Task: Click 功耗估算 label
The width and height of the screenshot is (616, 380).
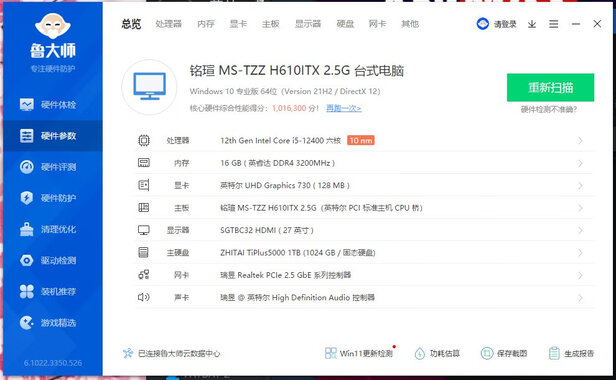Action: click(x=445, y=353)
